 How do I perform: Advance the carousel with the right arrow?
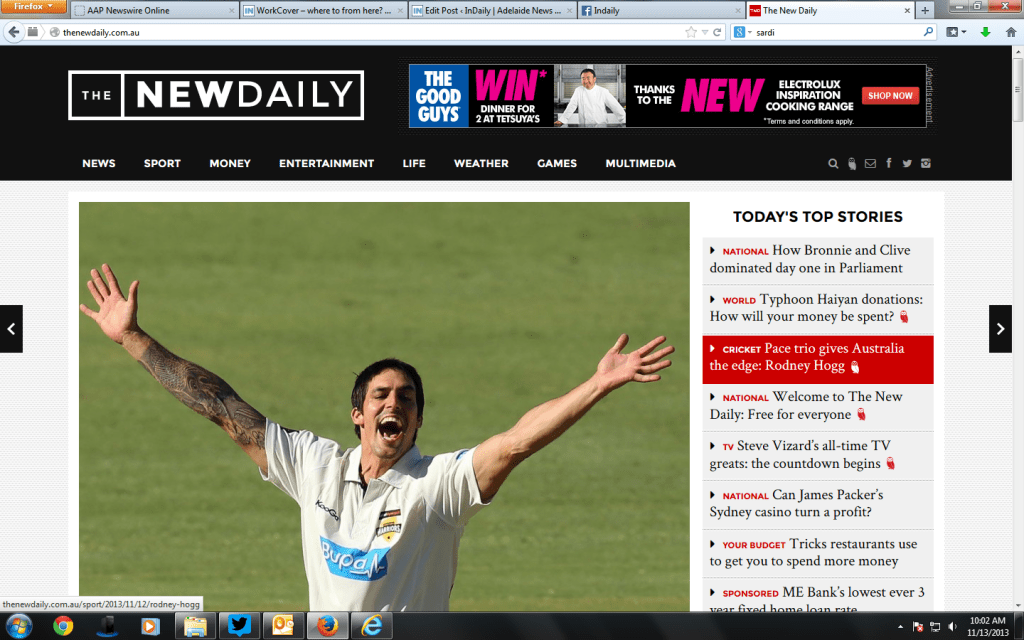1000,328
